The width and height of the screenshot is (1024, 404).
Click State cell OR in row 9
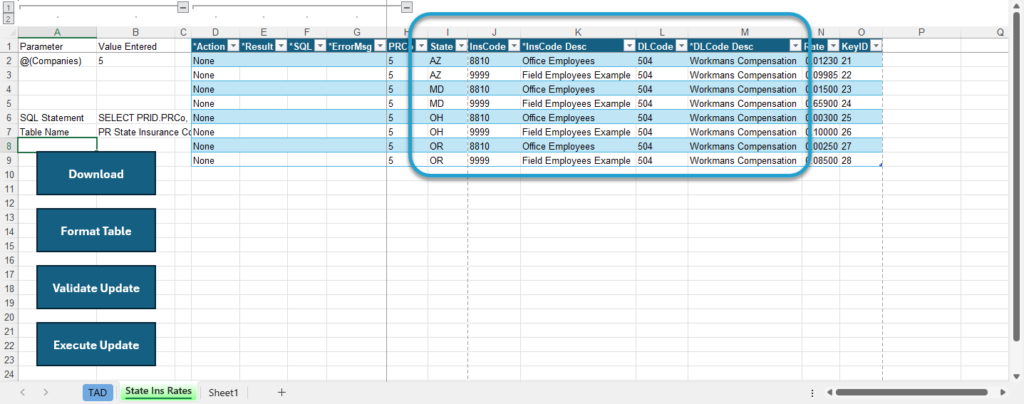pos(447,161)
